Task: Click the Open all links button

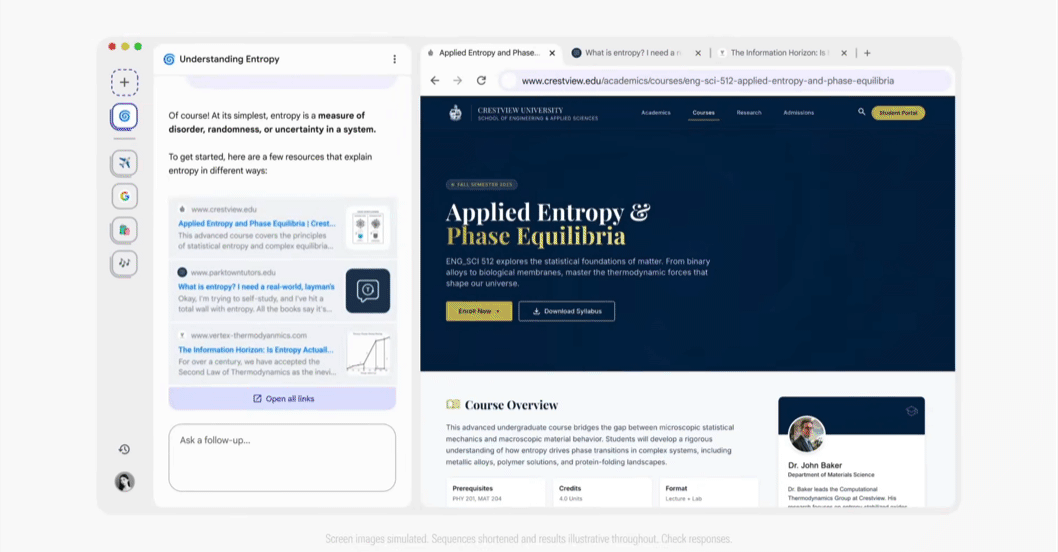Action: coord(282,399)
